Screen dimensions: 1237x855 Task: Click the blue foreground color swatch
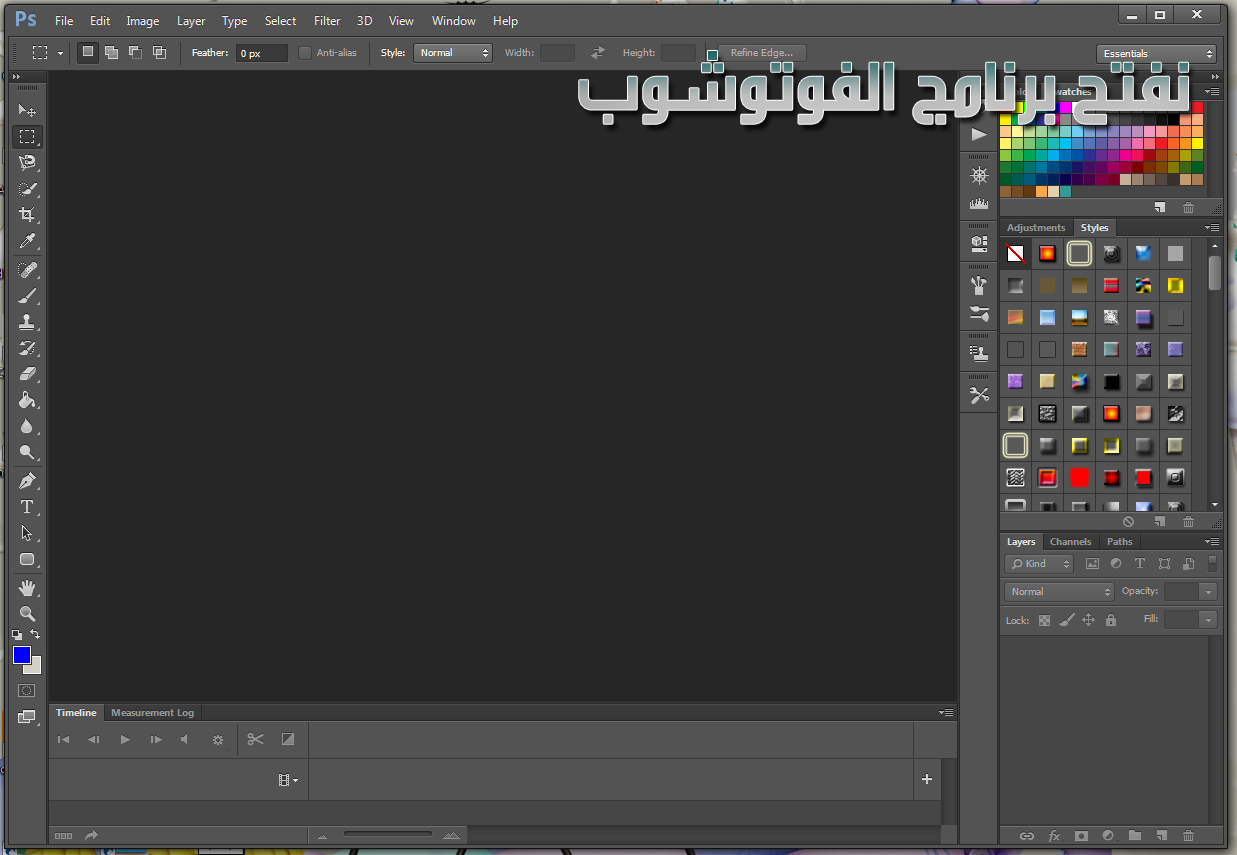point(22,655)
